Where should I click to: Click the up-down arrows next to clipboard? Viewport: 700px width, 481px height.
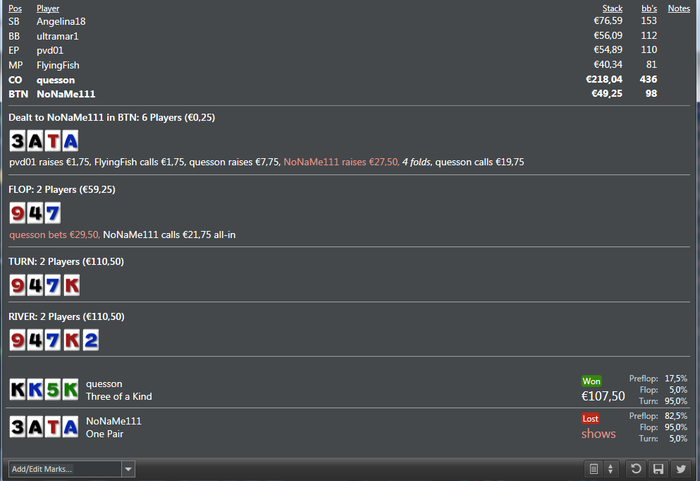click(610, 469)
